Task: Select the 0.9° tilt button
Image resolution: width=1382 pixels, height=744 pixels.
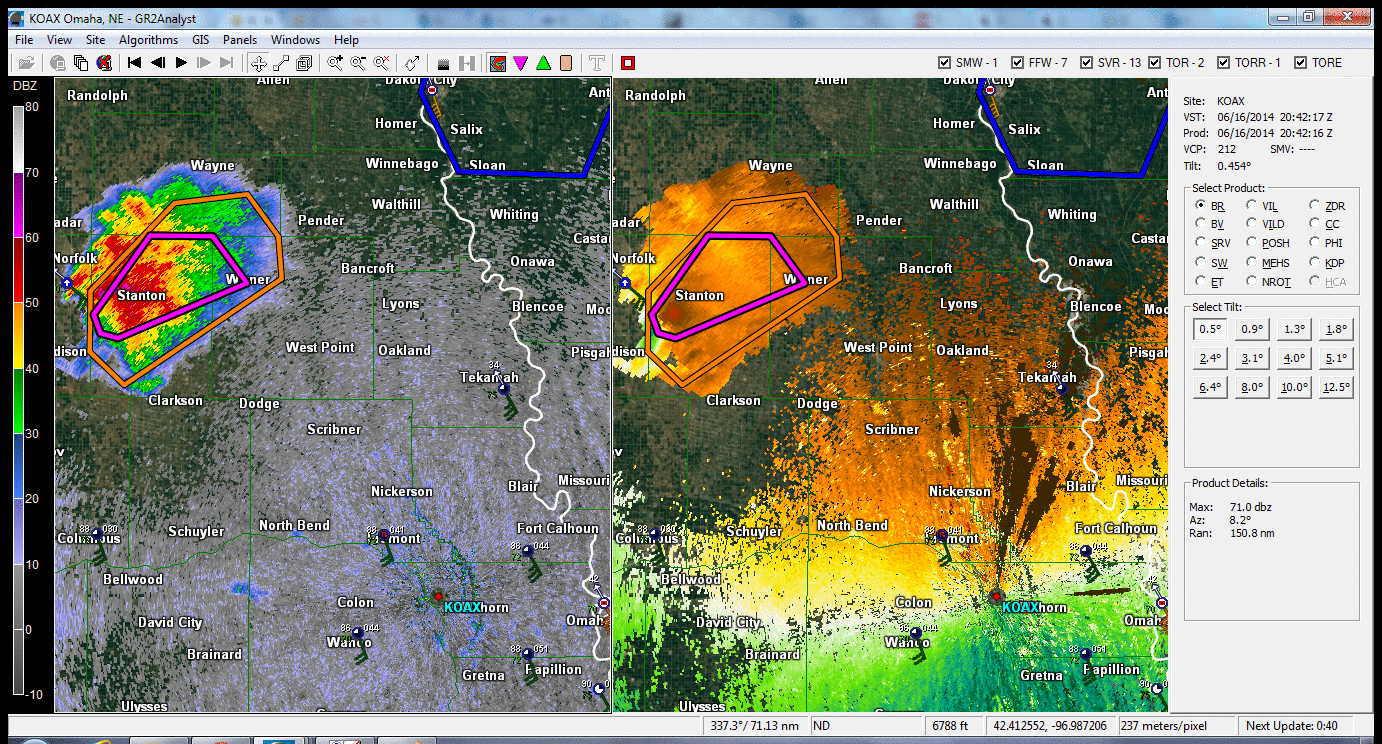Action: pyautogui.click(x=1252, y=329)
